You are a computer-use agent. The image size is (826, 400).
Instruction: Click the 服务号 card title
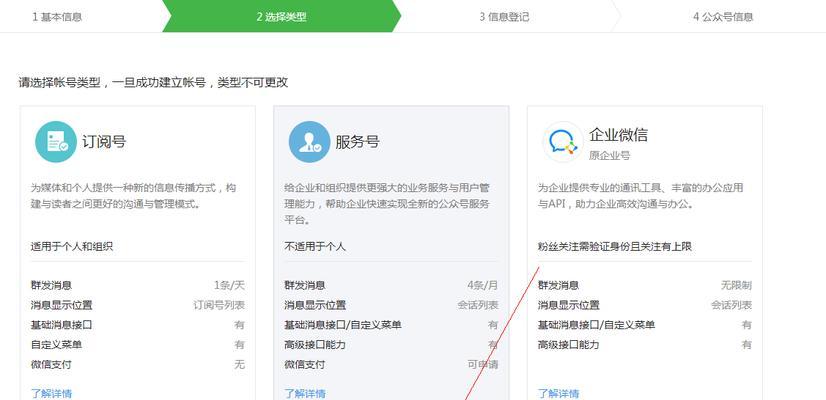pyautogui.click(x=358, y=142)
